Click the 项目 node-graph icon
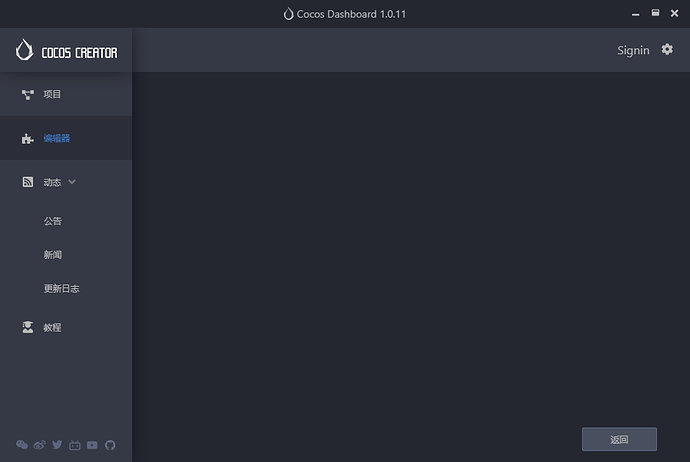This screenshot has height=462, width=690. [28, 95]
